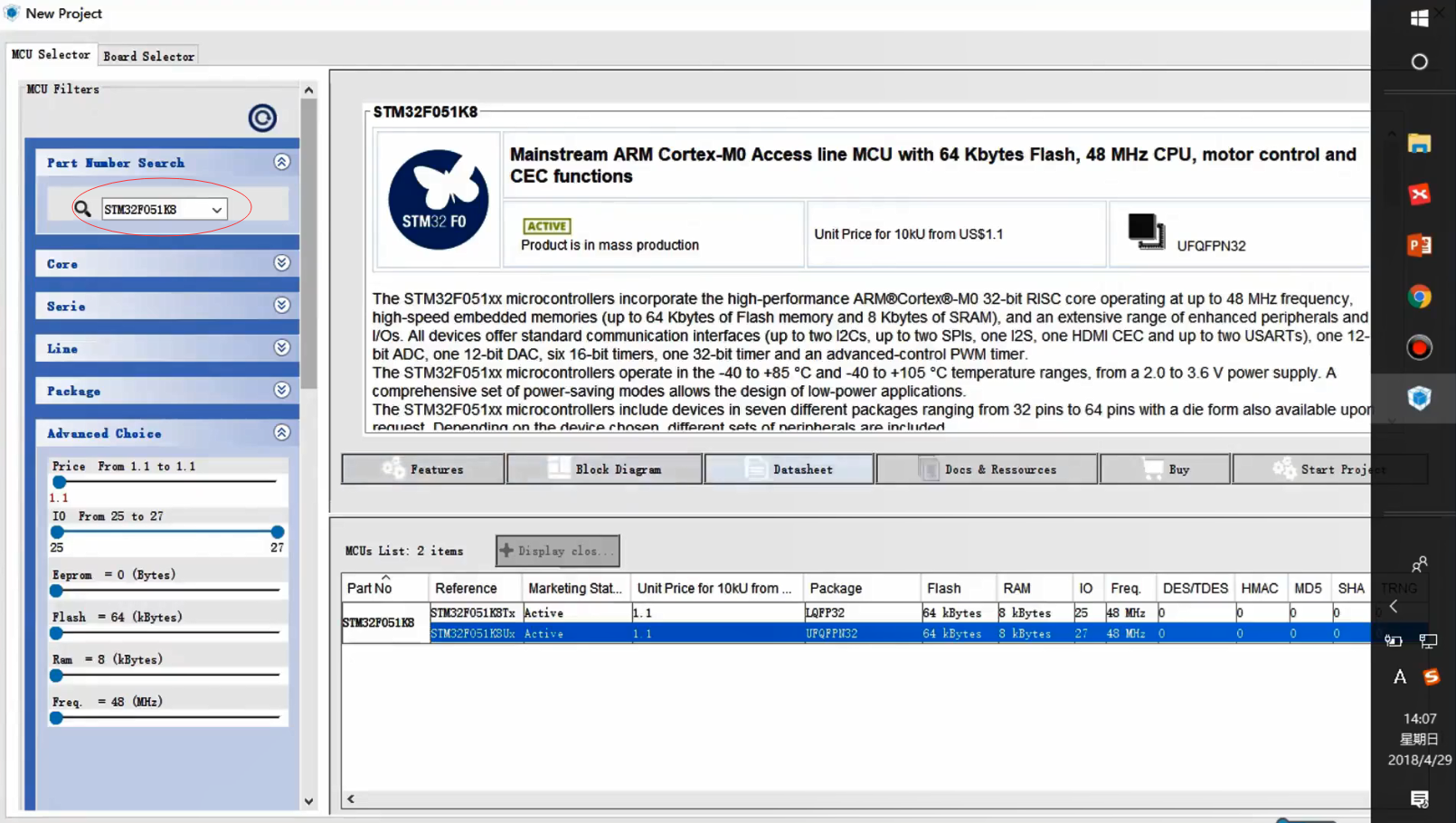Click the battery power tray icon

[1394, 641]
